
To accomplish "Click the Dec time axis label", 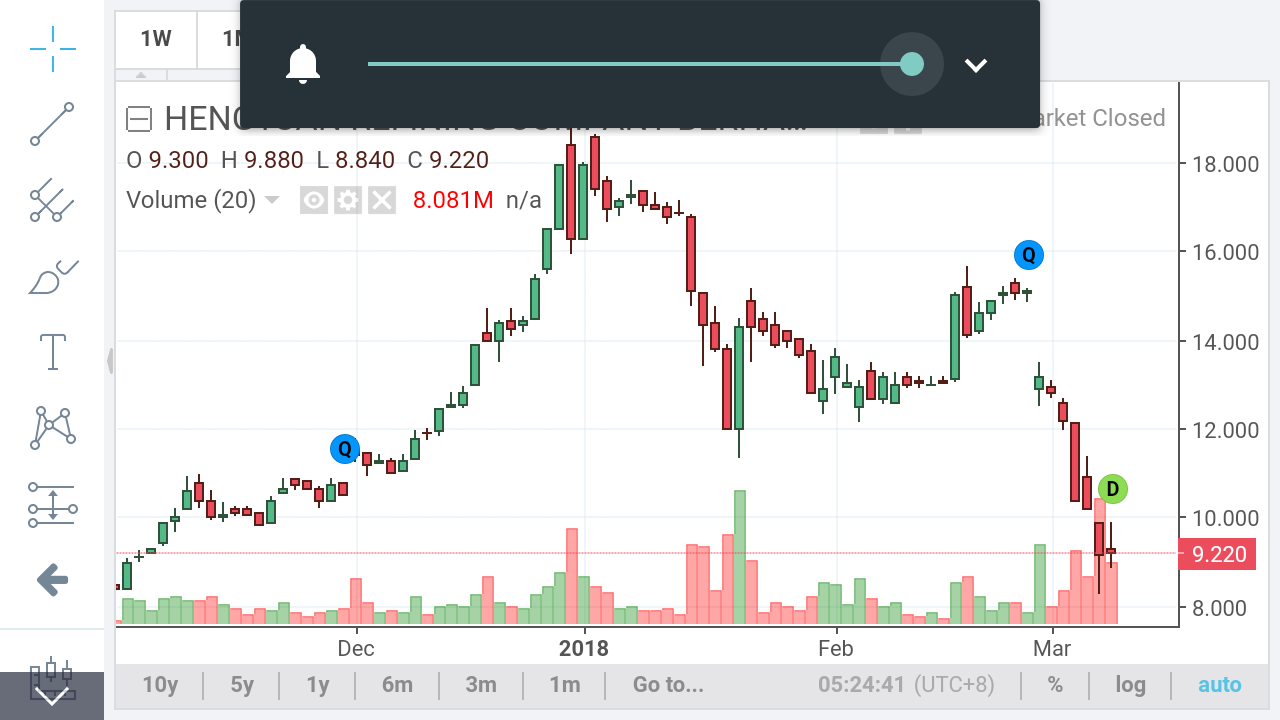I will click(356, 648).
